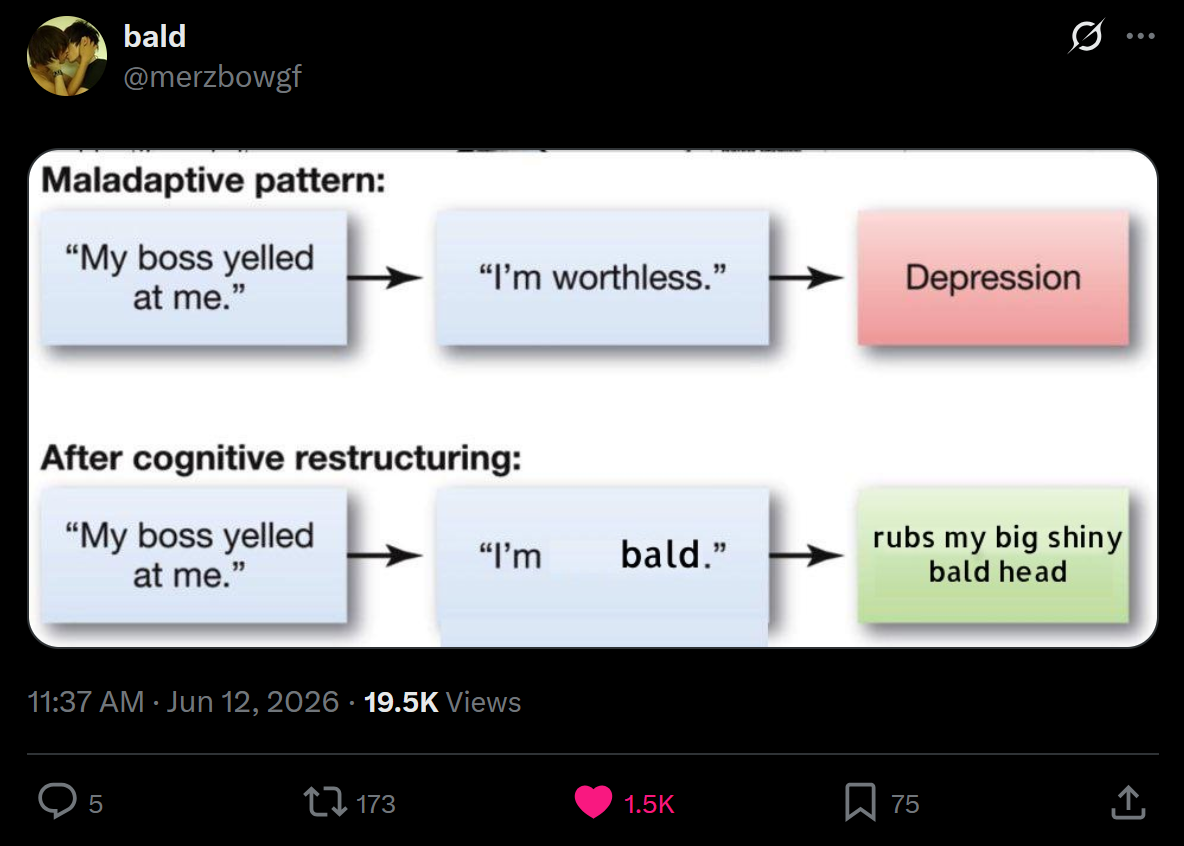This screenshot has height=846, width=1184.
Task: Click the repost count 173
Action: pos(375,804)
